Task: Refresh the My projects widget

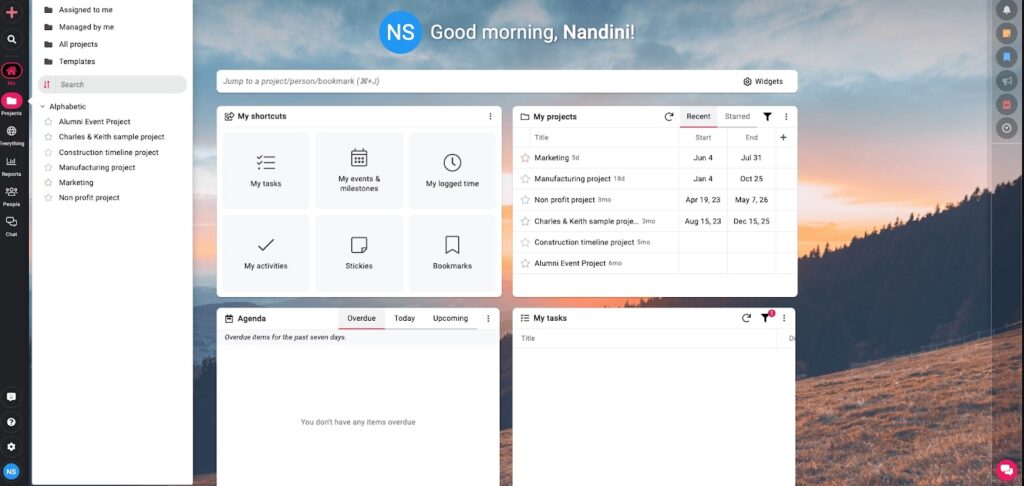Action: pyautogui.click(x=669, y=117)
